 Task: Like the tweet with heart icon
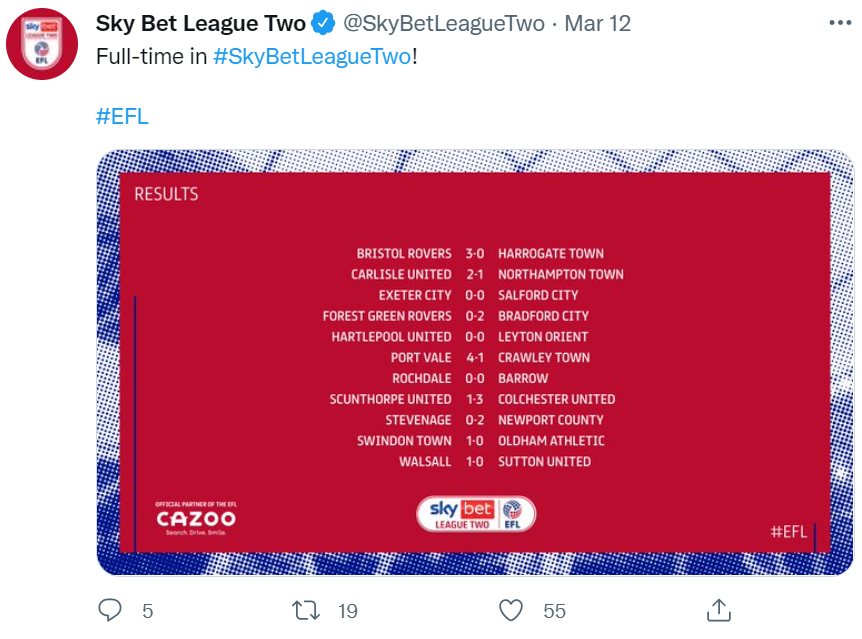[x=511, y=610]
